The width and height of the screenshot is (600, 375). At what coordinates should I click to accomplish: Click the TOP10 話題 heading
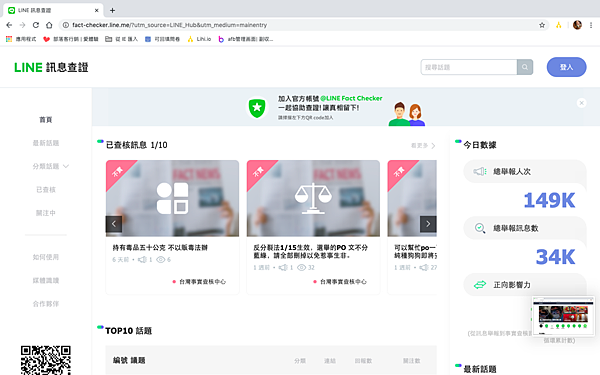coord(128,331)
